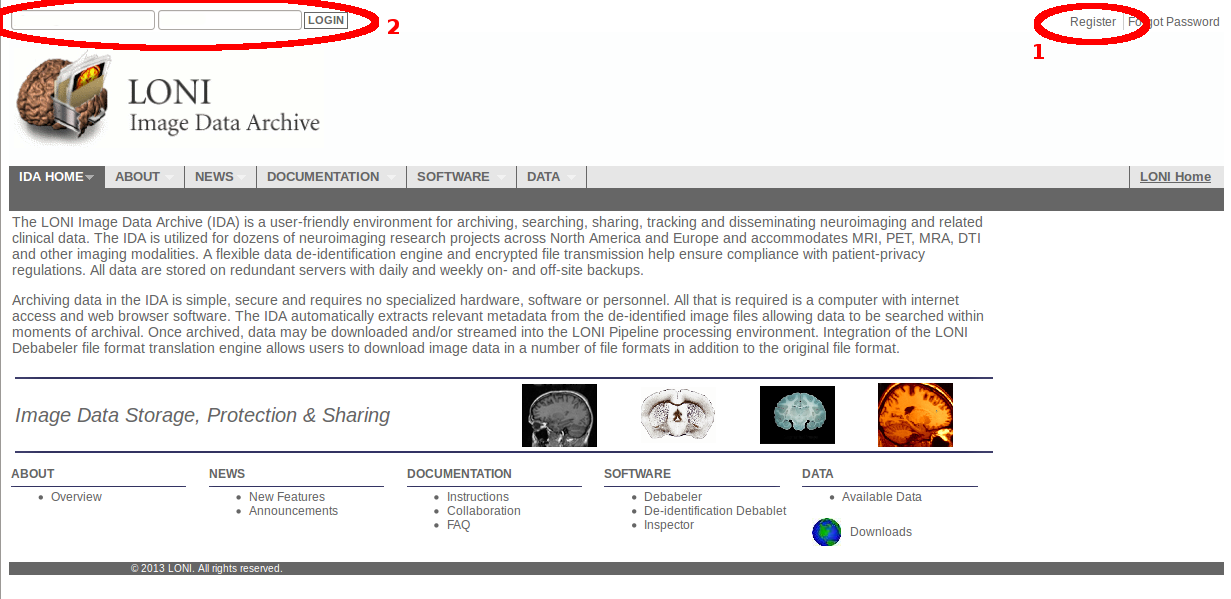Expand the DOCUMENTATION navigation dropdown
This screenshot has height=599, width=1231.
[390, 178]
